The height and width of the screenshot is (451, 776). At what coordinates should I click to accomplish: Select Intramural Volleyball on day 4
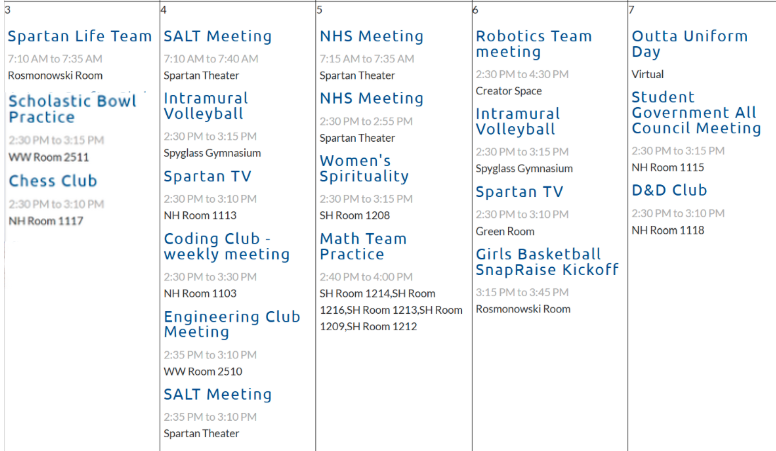[x=204, y=106]
